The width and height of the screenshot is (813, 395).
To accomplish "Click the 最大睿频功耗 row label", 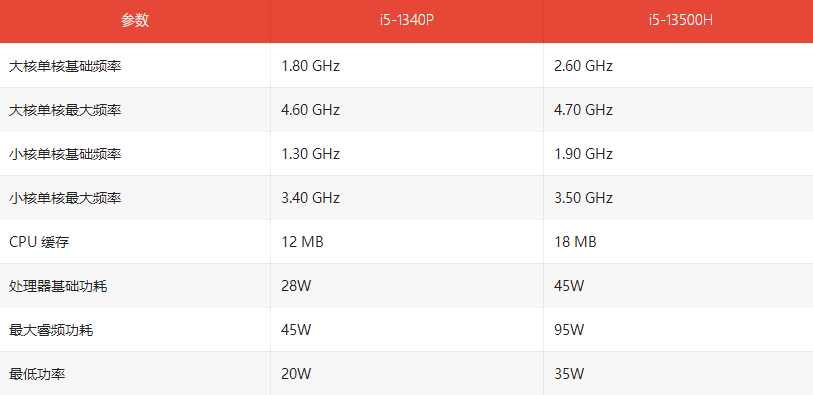I will pos(51,330).
